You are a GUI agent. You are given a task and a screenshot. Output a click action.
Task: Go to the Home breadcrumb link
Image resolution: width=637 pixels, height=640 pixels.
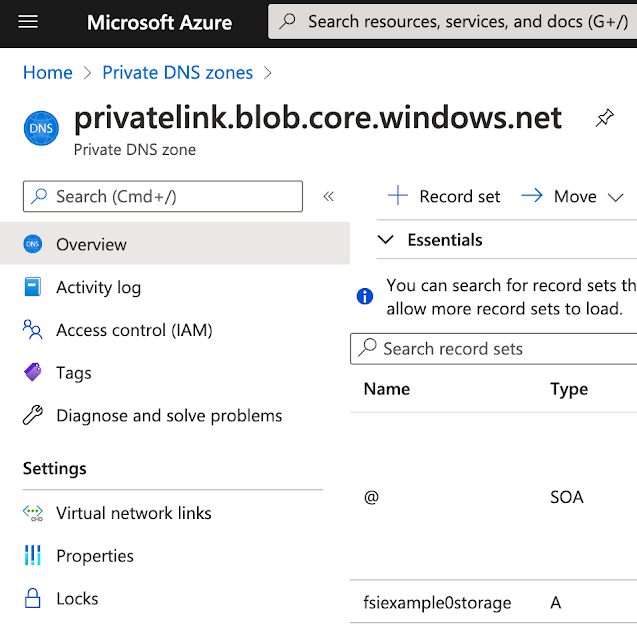[48, 73]
